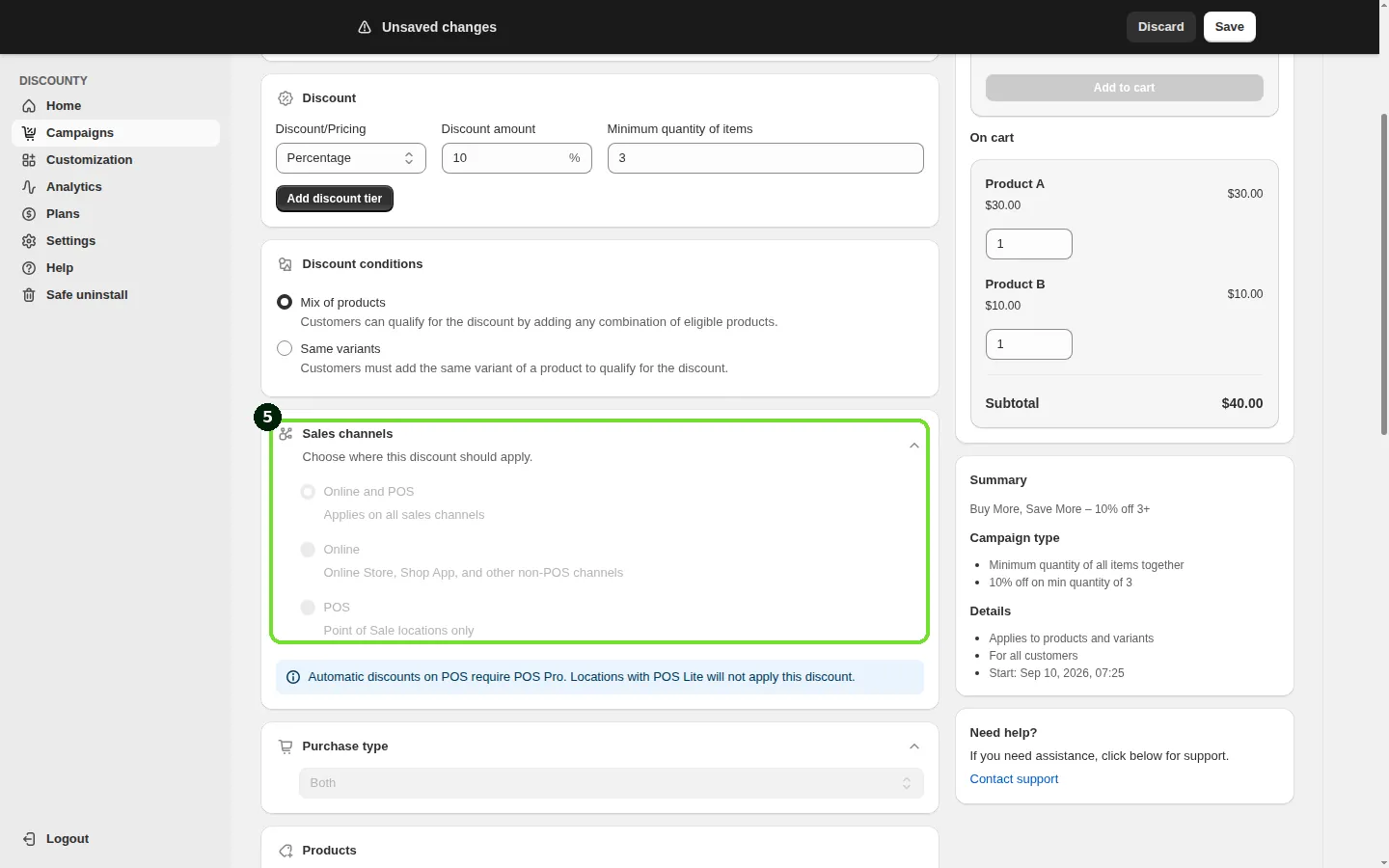The height and width of the screenshot is (868, 1389).
Task: Open Campaigns in the sidebar
Action: click(116, 133)
